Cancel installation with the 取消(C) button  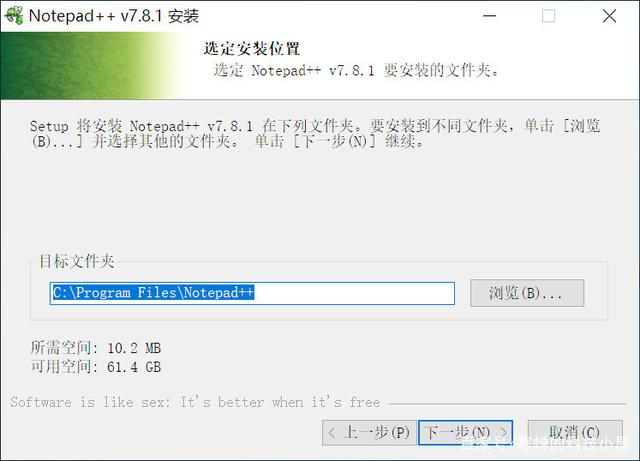[x=575, y=432]
